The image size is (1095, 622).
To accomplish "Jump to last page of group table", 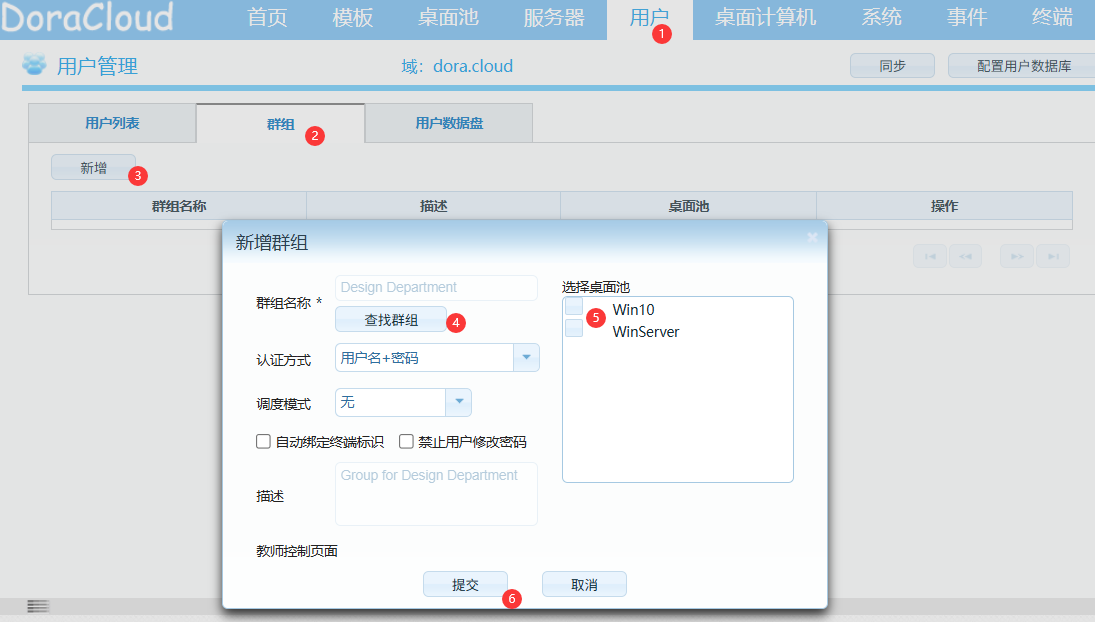I will pyautogui.click(x=1053, y=256).
